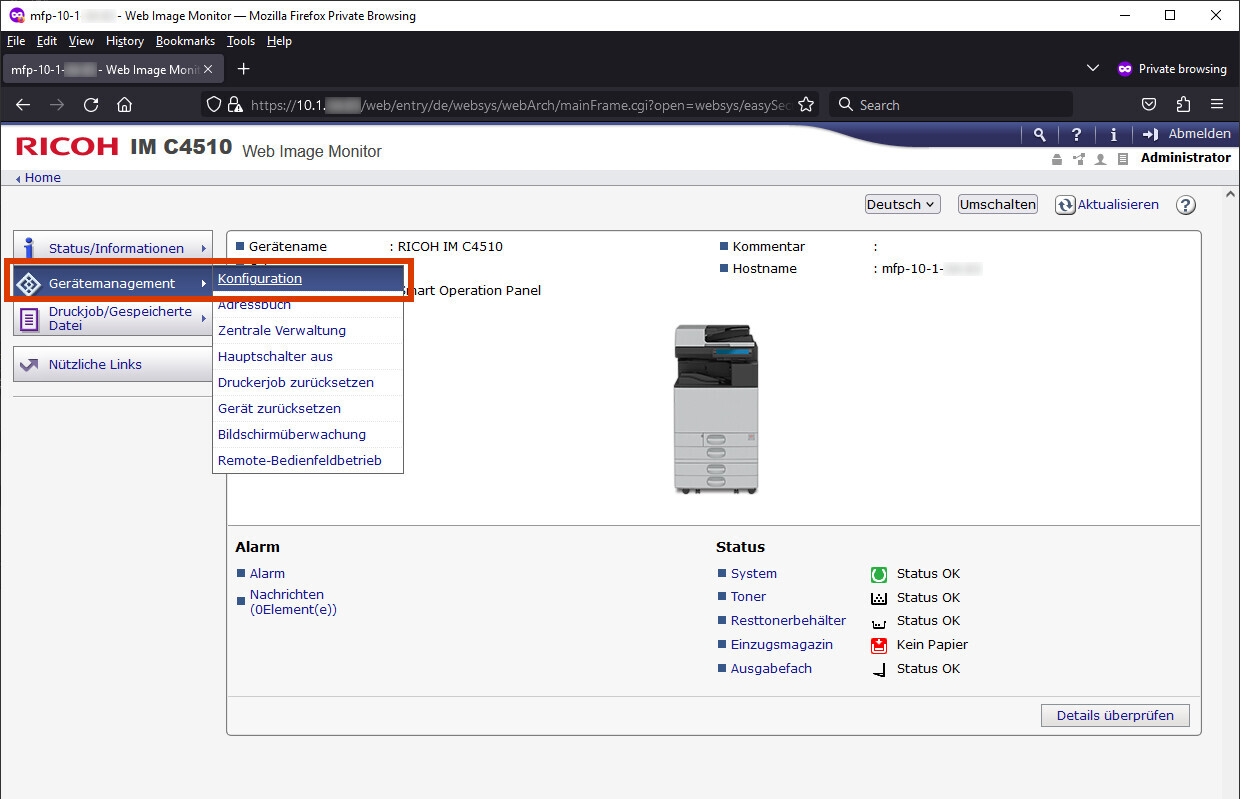Open the System status link
The image size is (1240, 799).
click(754, 573)
